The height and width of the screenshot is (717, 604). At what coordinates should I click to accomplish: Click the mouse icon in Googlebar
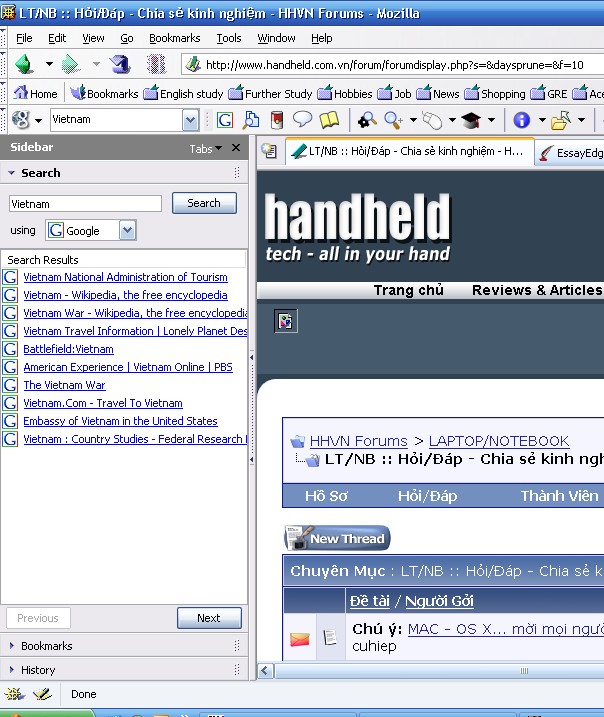click(432, 120)
